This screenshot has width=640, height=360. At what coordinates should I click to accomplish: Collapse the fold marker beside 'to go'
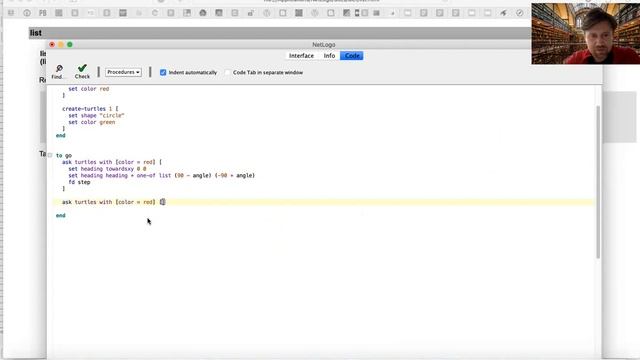(x=50, y=155)
